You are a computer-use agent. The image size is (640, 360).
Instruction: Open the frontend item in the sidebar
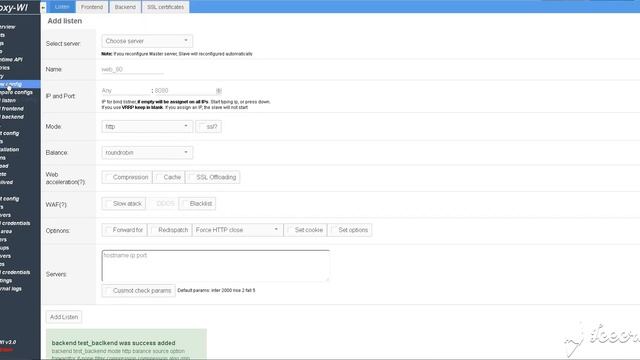(12, 109)
